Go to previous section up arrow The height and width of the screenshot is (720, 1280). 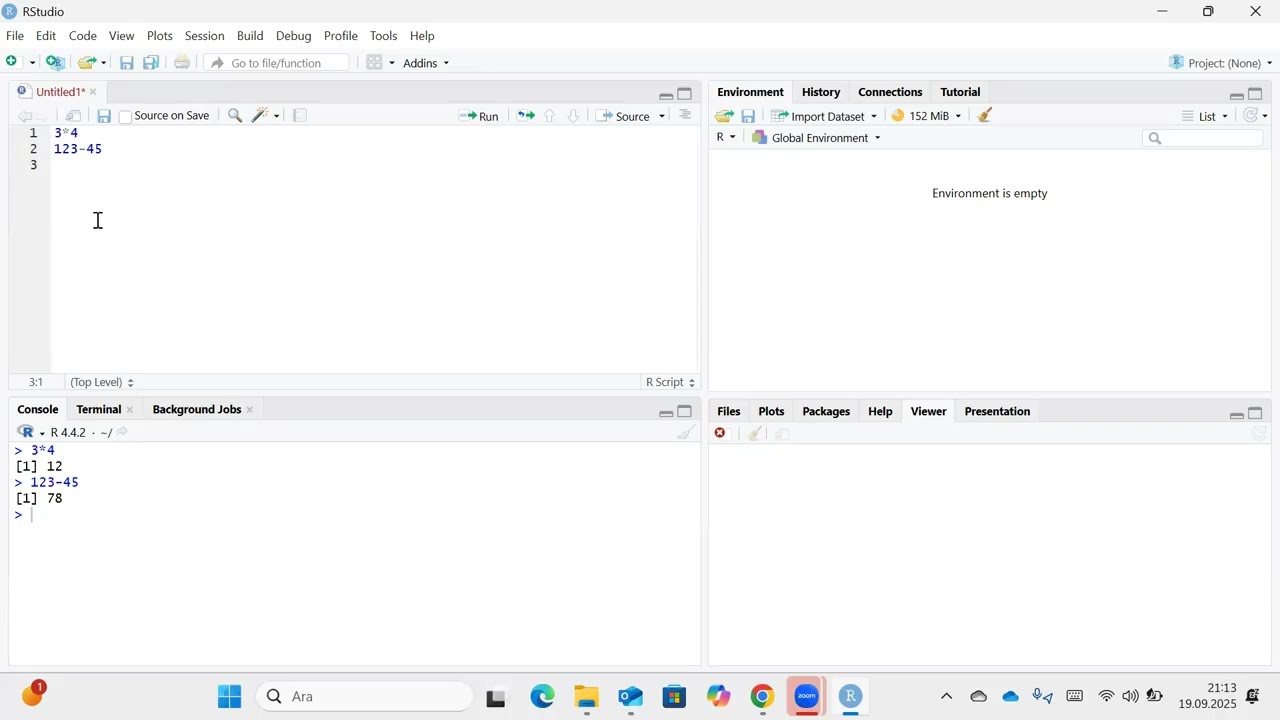point(549,116)
